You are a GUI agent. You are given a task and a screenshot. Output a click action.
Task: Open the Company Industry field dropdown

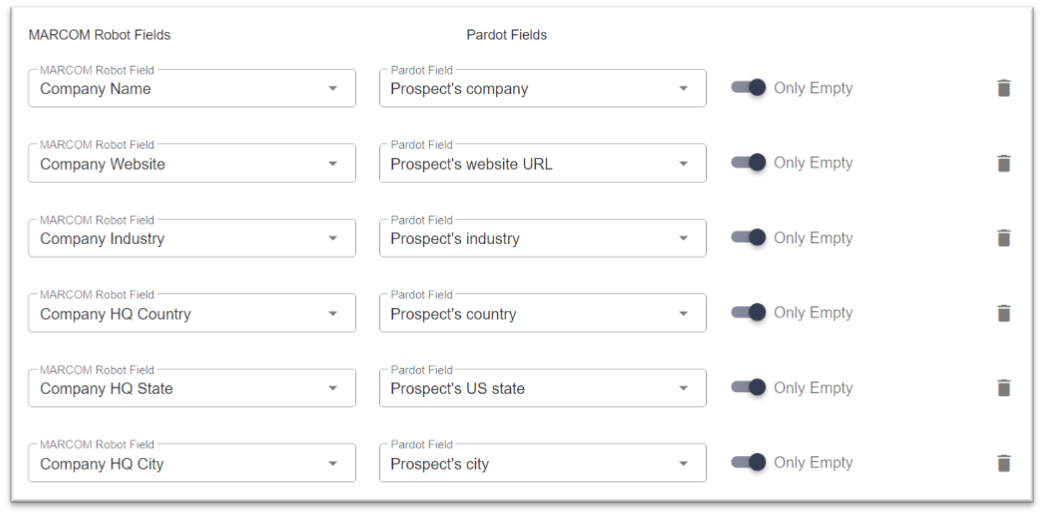tap(192, 238)
